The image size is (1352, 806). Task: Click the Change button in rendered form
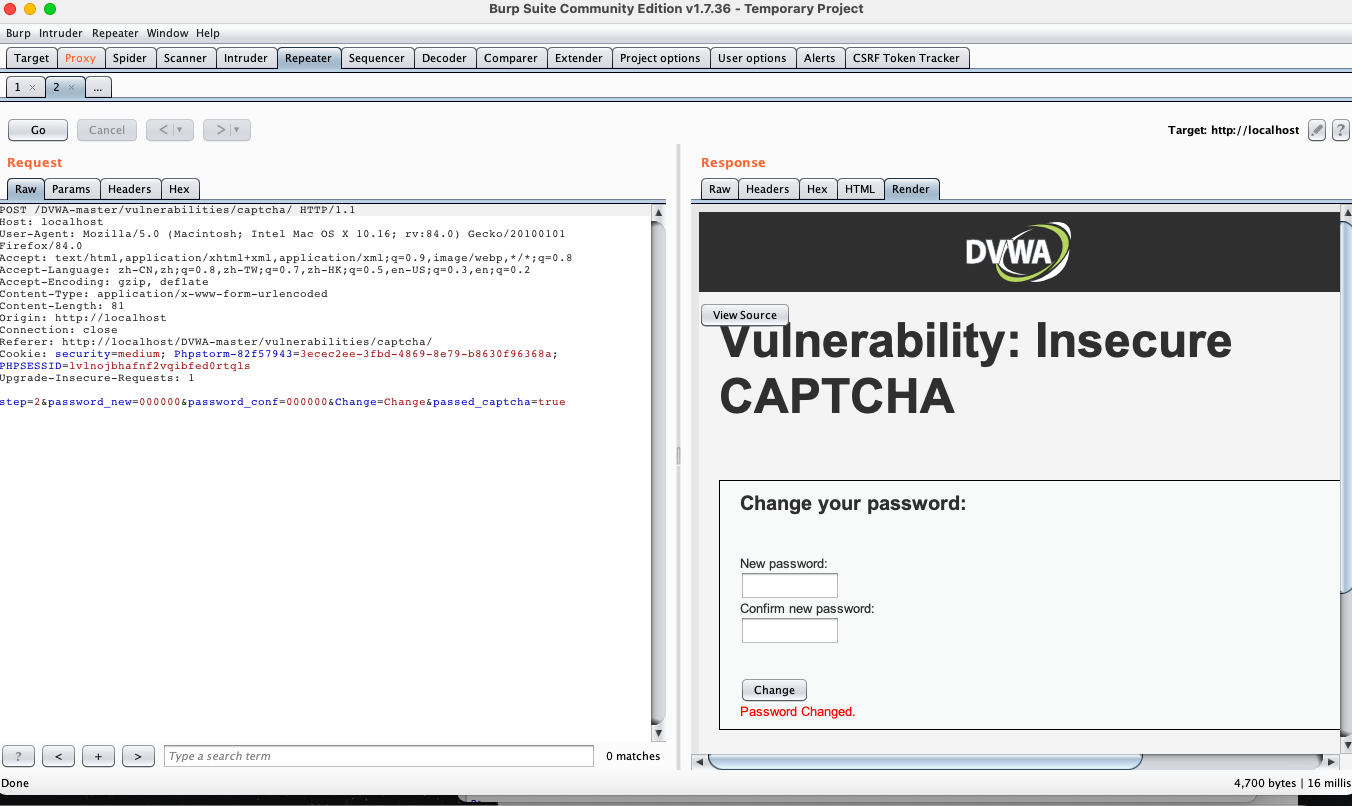point(774,690)
